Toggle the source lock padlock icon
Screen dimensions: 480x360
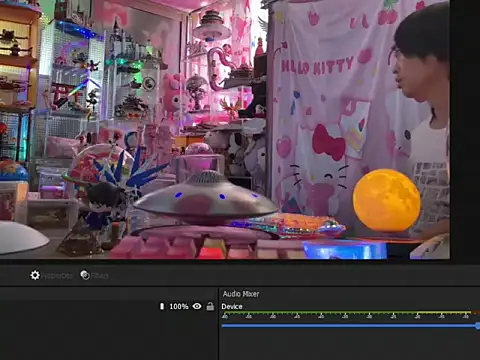[210, 306]
